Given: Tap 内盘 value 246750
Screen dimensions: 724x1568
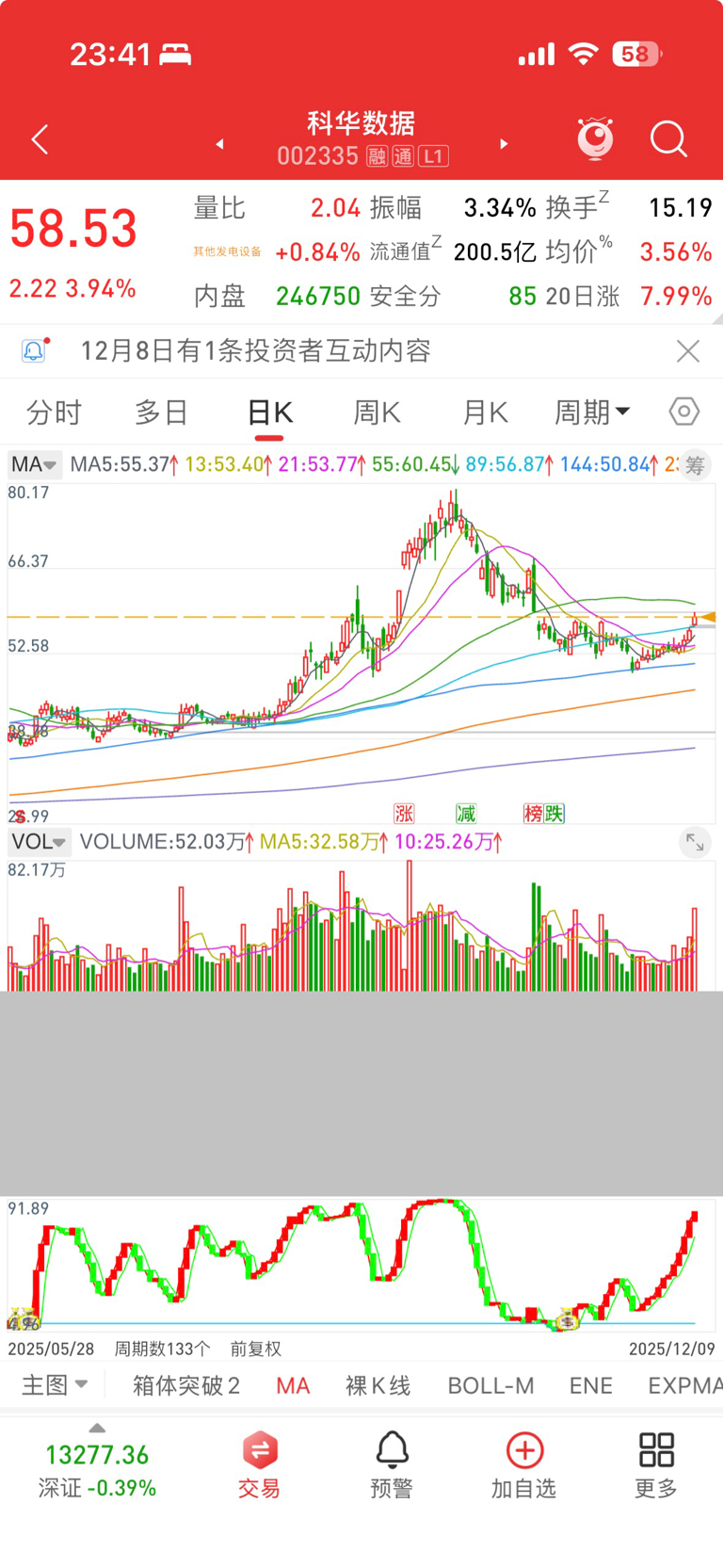Looking at the screenshot, I should [318, 297].
